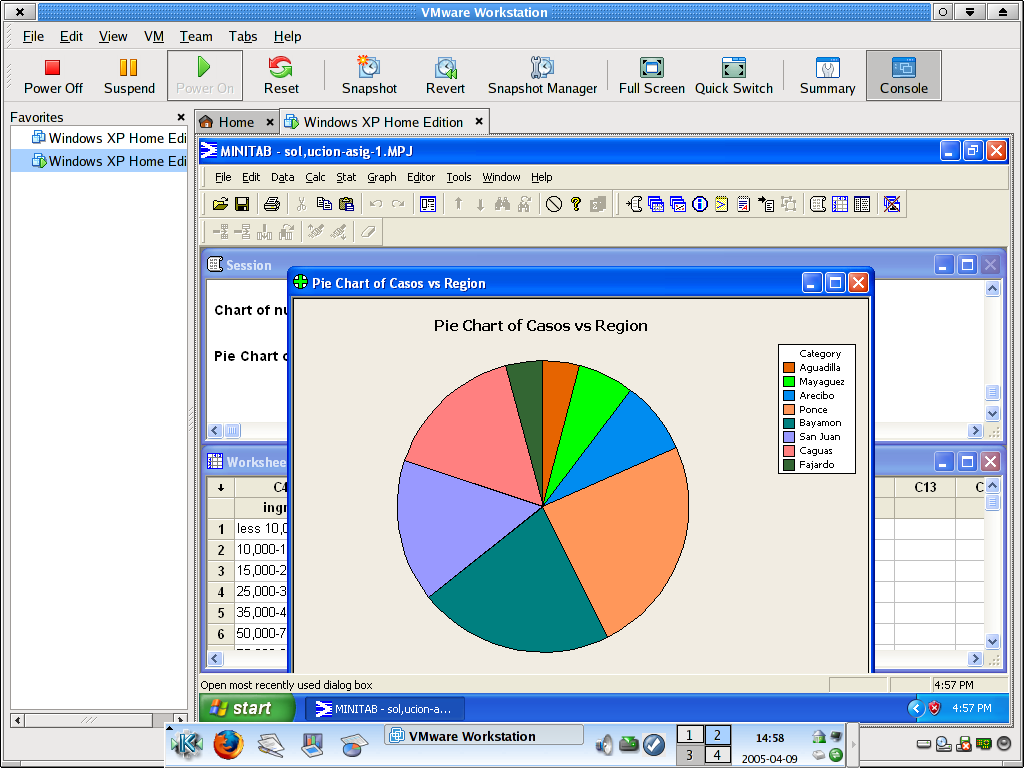Select the MINITAB taskbar button
The image size is (1024, 768).
tap(385, 709)
